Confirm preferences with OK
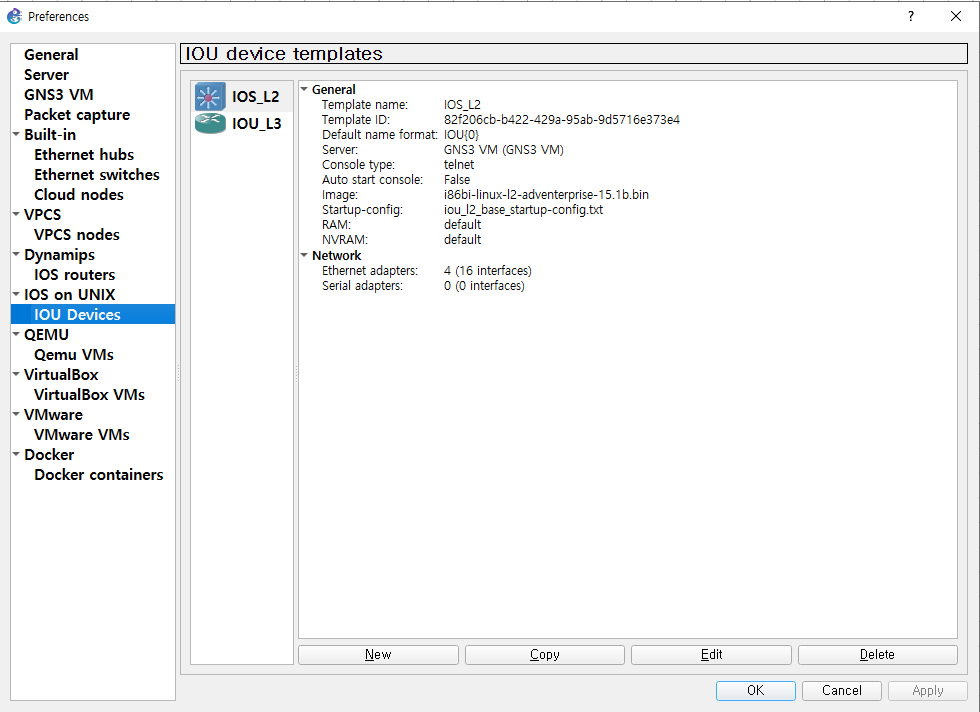The height and width of the screenshot is (712, 980). click(x=756, y=690)
